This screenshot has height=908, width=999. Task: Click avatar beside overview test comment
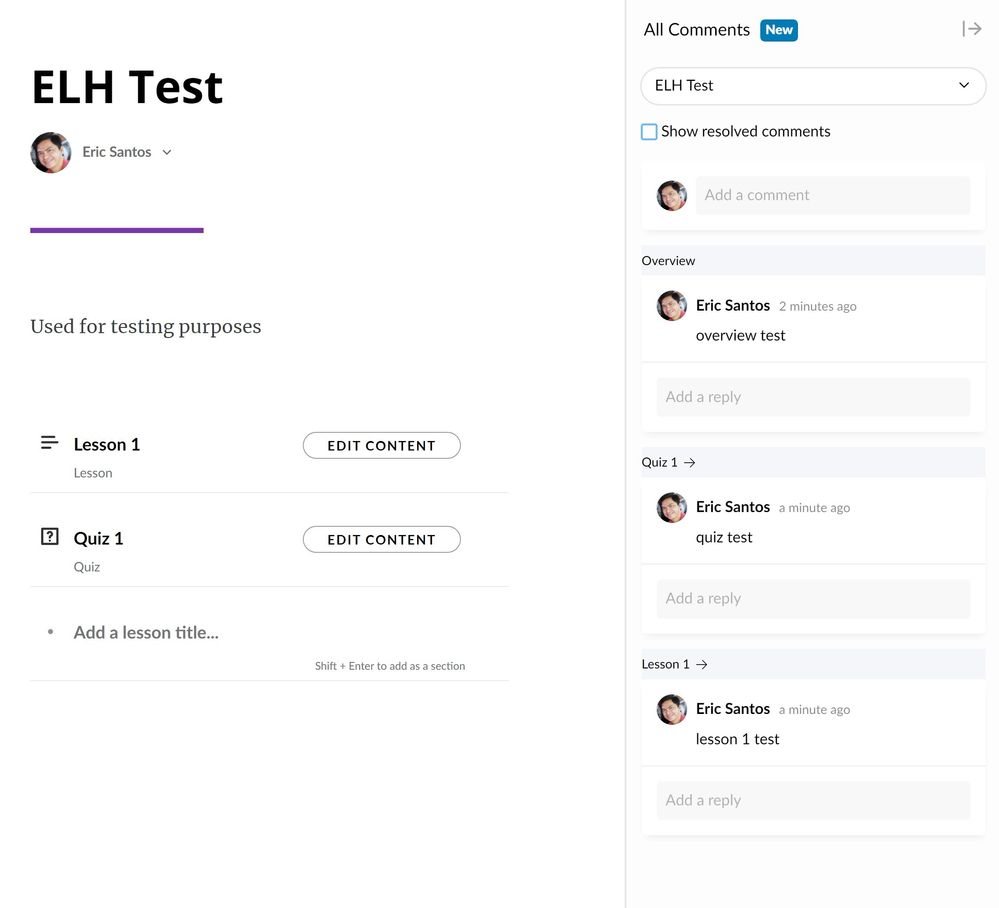point(672,306)
